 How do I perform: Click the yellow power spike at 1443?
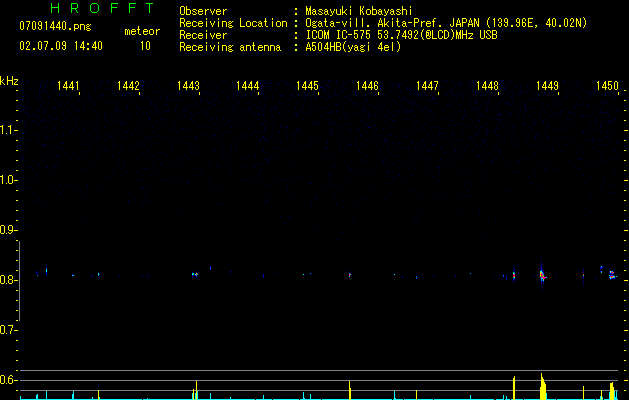click(x=196, y=390)
